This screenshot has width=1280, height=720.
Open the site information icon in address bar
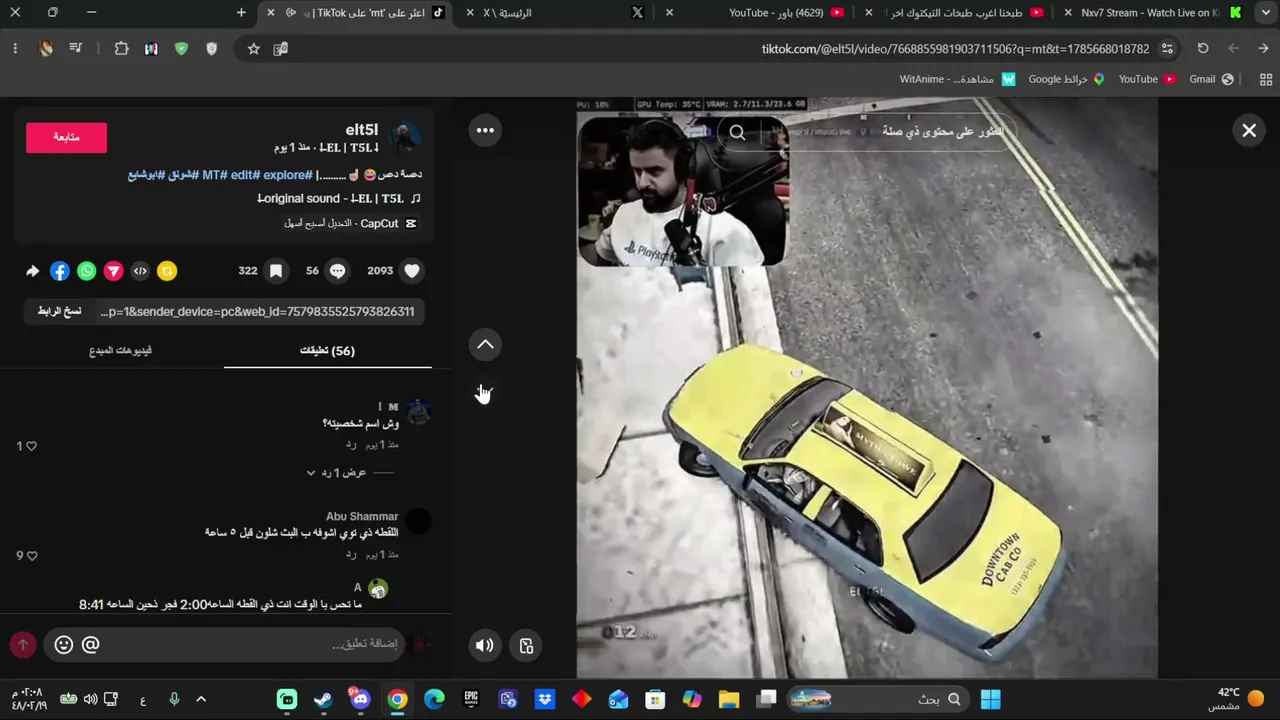(1168, 49)
